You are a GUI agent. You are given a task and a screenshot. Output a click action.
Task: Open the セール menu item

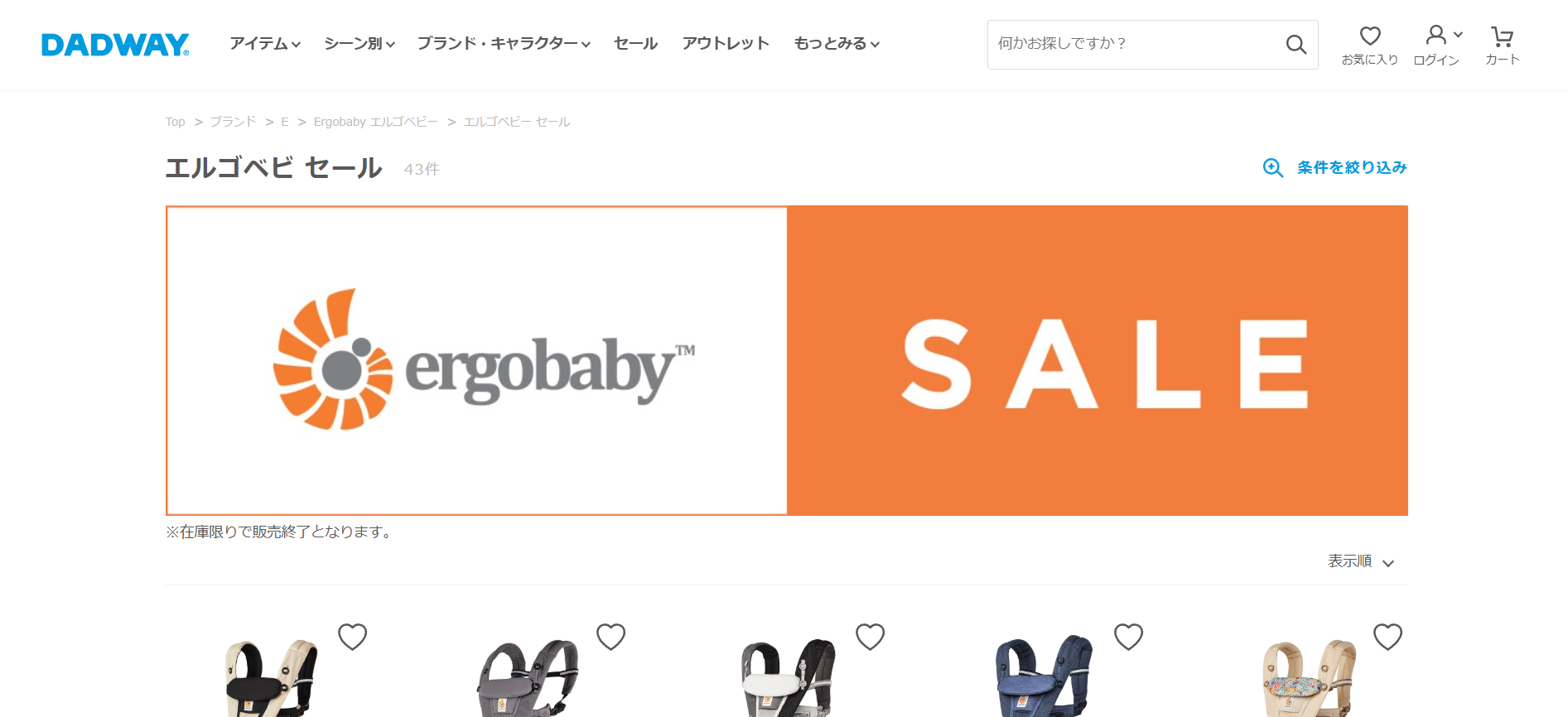pyautogui.click(x=636, y=43)
